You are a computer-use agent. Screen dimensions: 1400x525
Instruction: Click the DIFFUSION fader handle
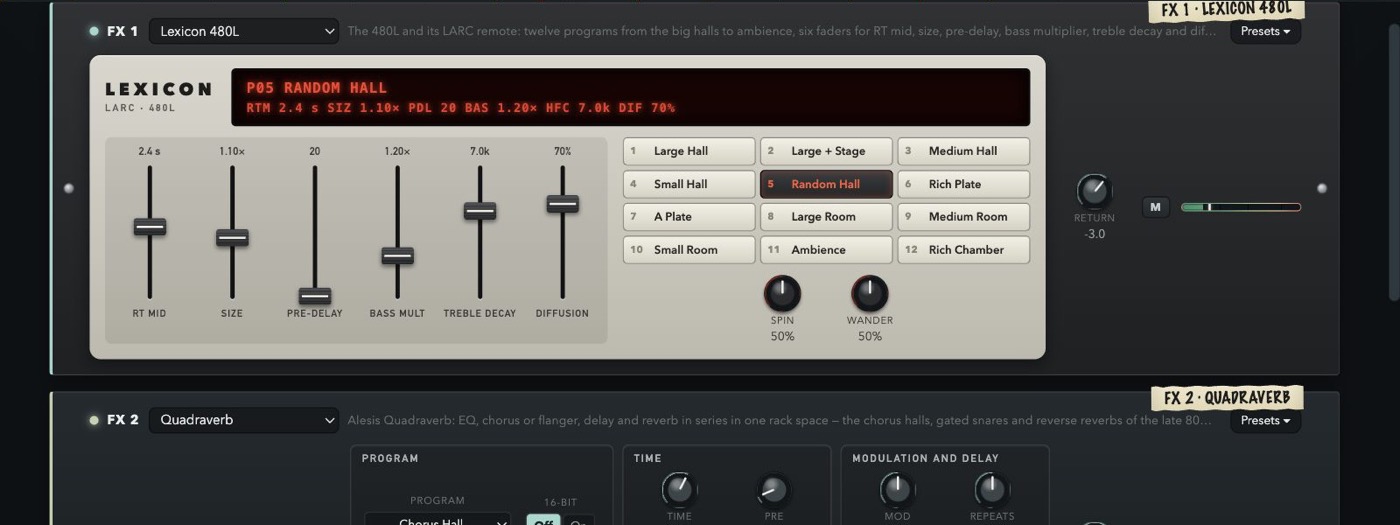562,204
